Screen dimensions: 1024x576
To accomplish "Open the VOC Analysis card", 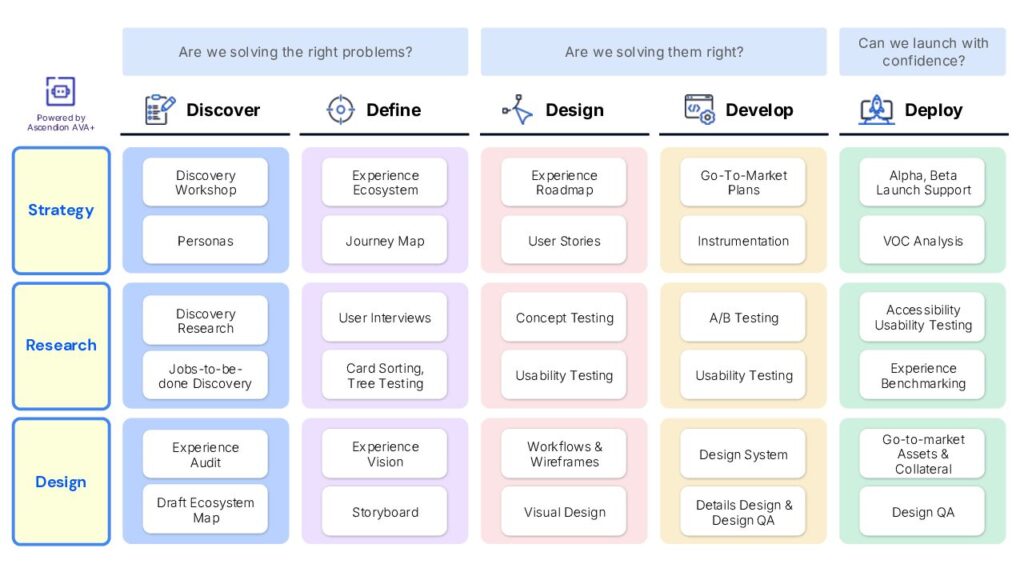I will point(922,240).
